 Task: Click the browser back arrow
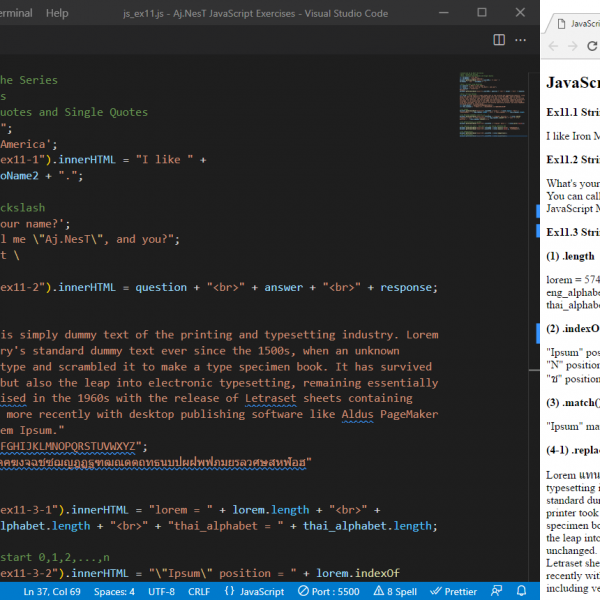click(552, 46)
